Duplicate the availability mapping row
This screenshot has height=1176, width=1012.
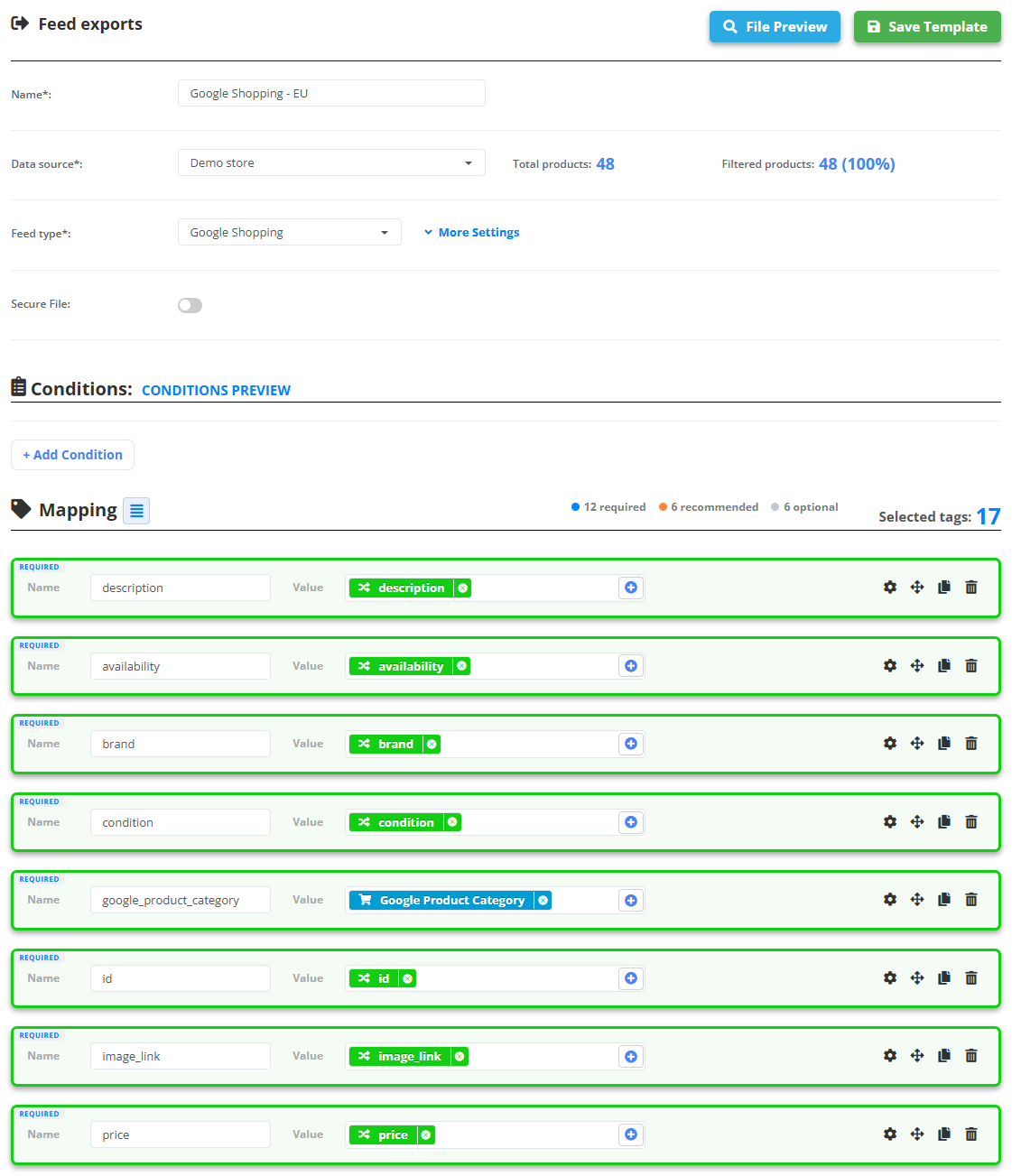click(944, 666)
